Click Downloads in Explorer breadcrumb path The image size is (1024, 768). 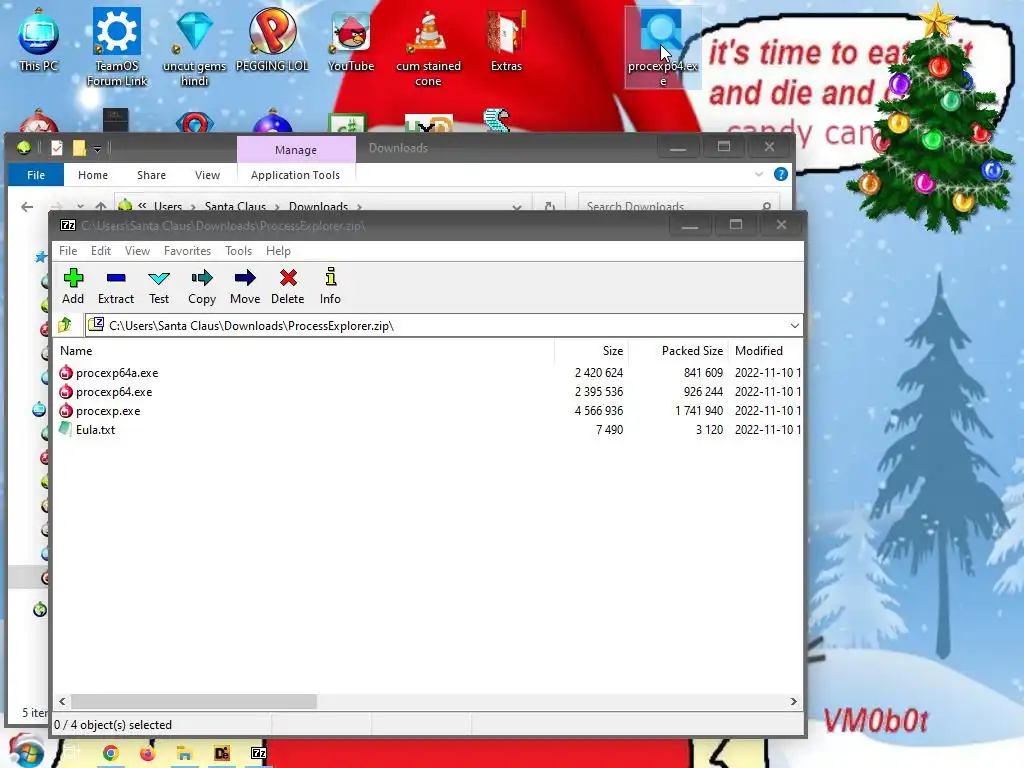coord(318,206)
